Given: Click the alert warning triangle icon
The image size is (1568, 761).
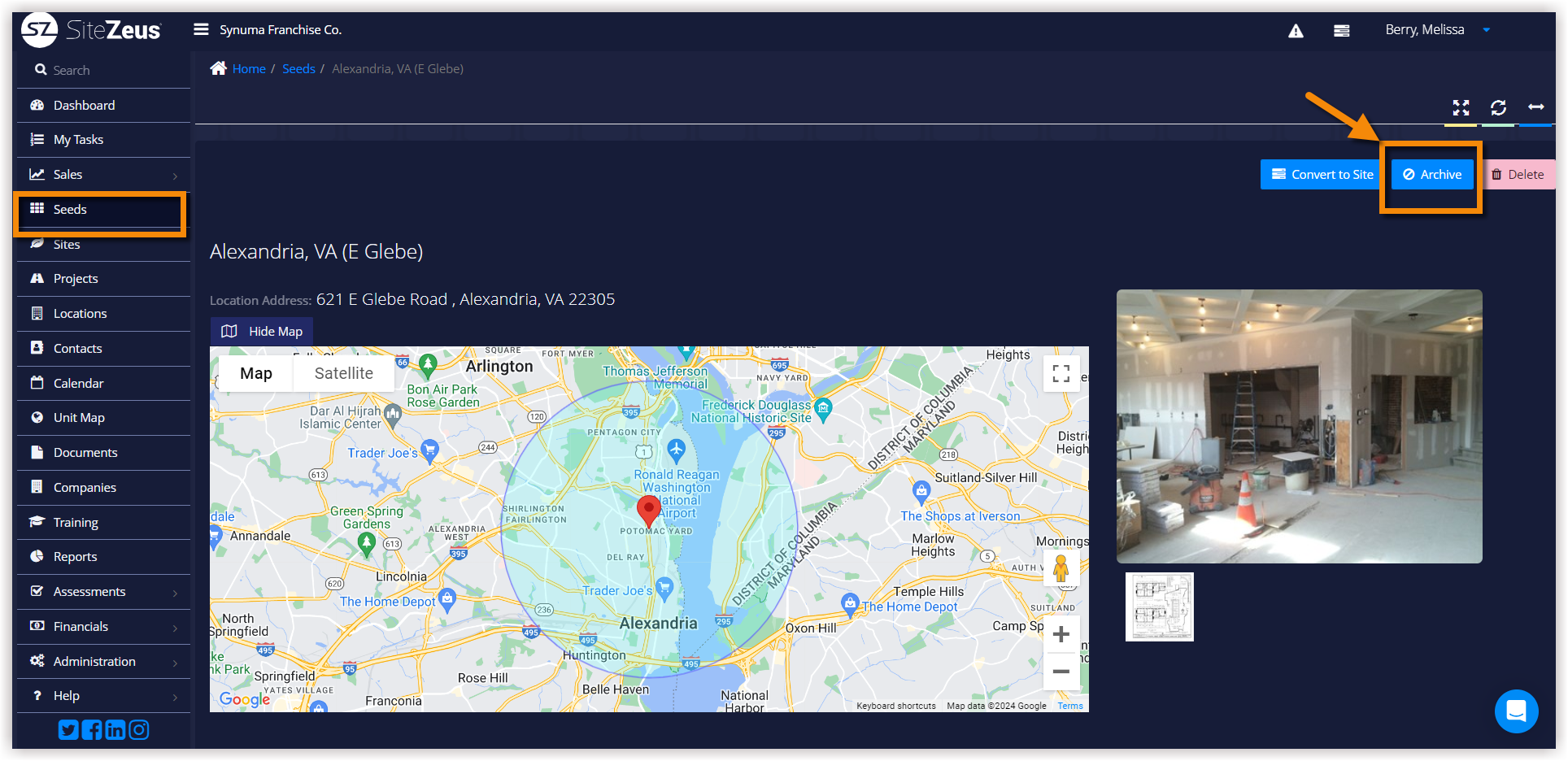Looking at the screenshot, I should pos(1296,31).
